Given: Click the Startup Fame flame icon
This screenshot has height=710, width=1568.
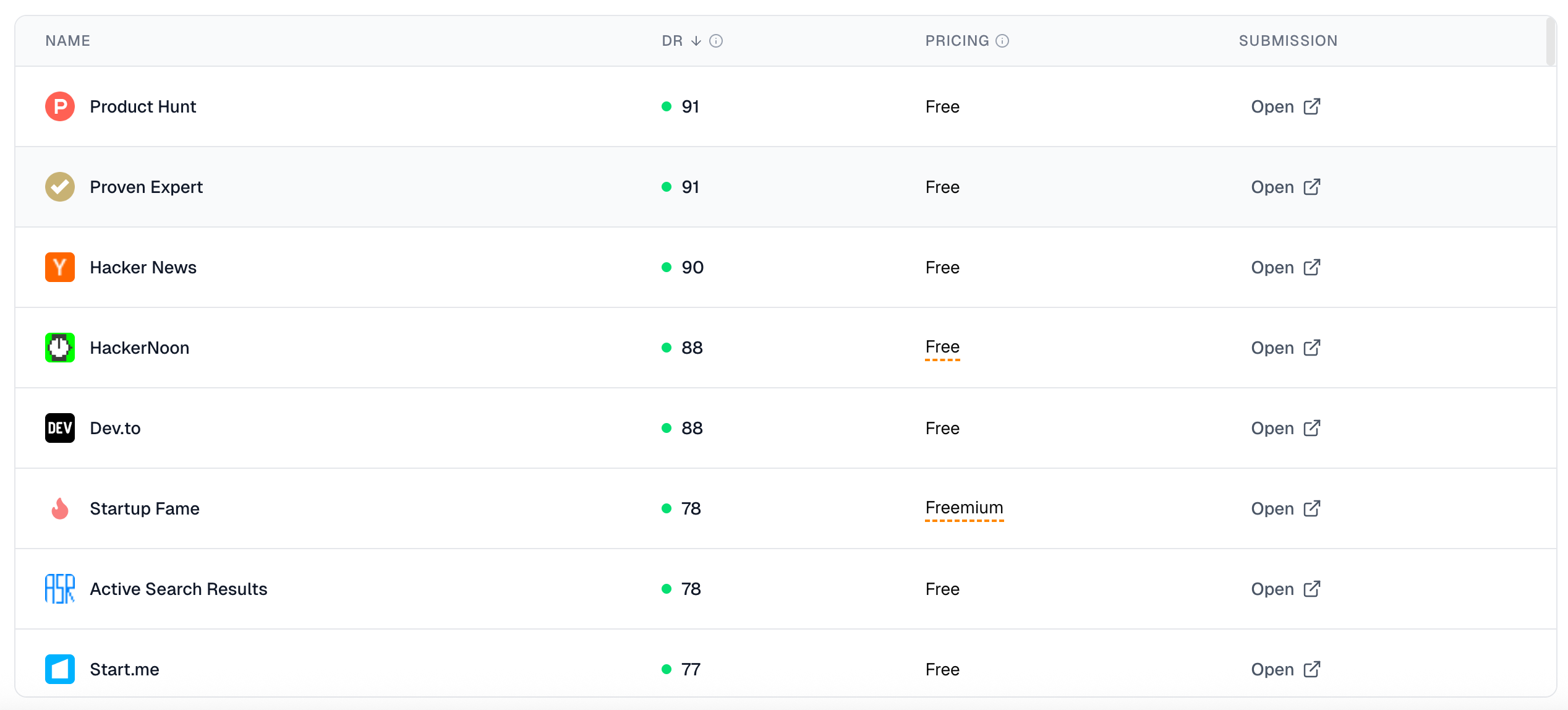Looking at the screenshot, I should pyautogui.click(x=60, y=508).
